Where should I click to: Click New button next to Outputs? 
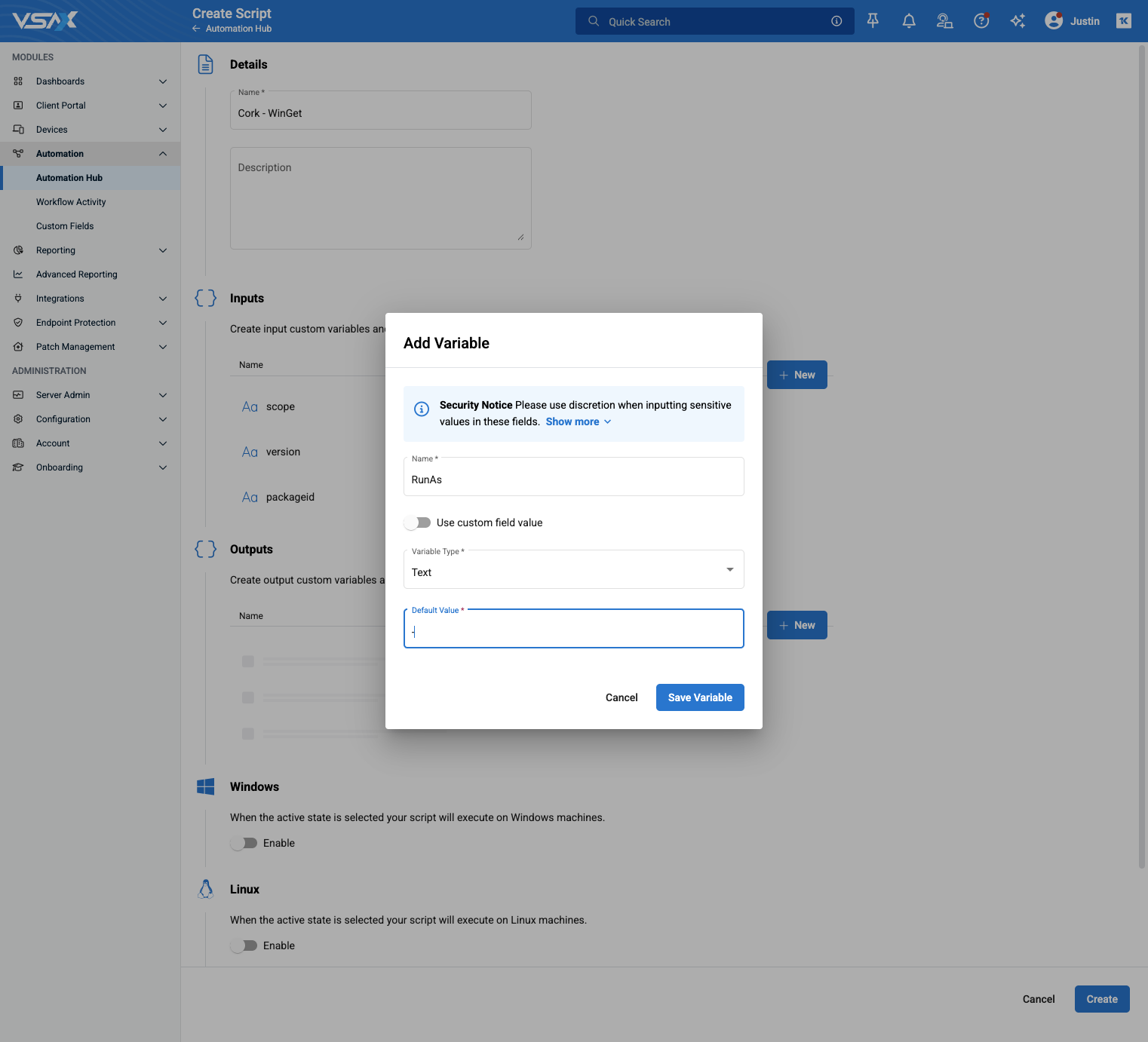797,625
